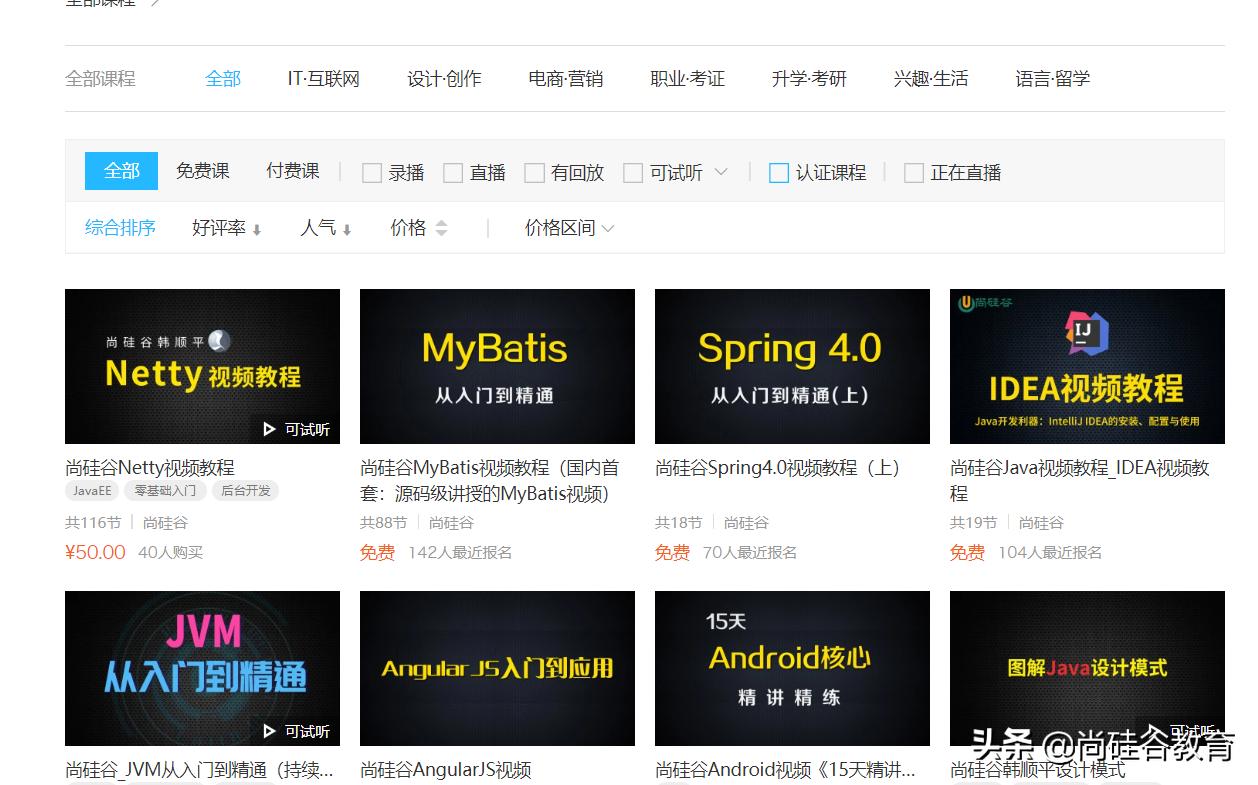Show only 付费课 courses

tap(293, 172)
